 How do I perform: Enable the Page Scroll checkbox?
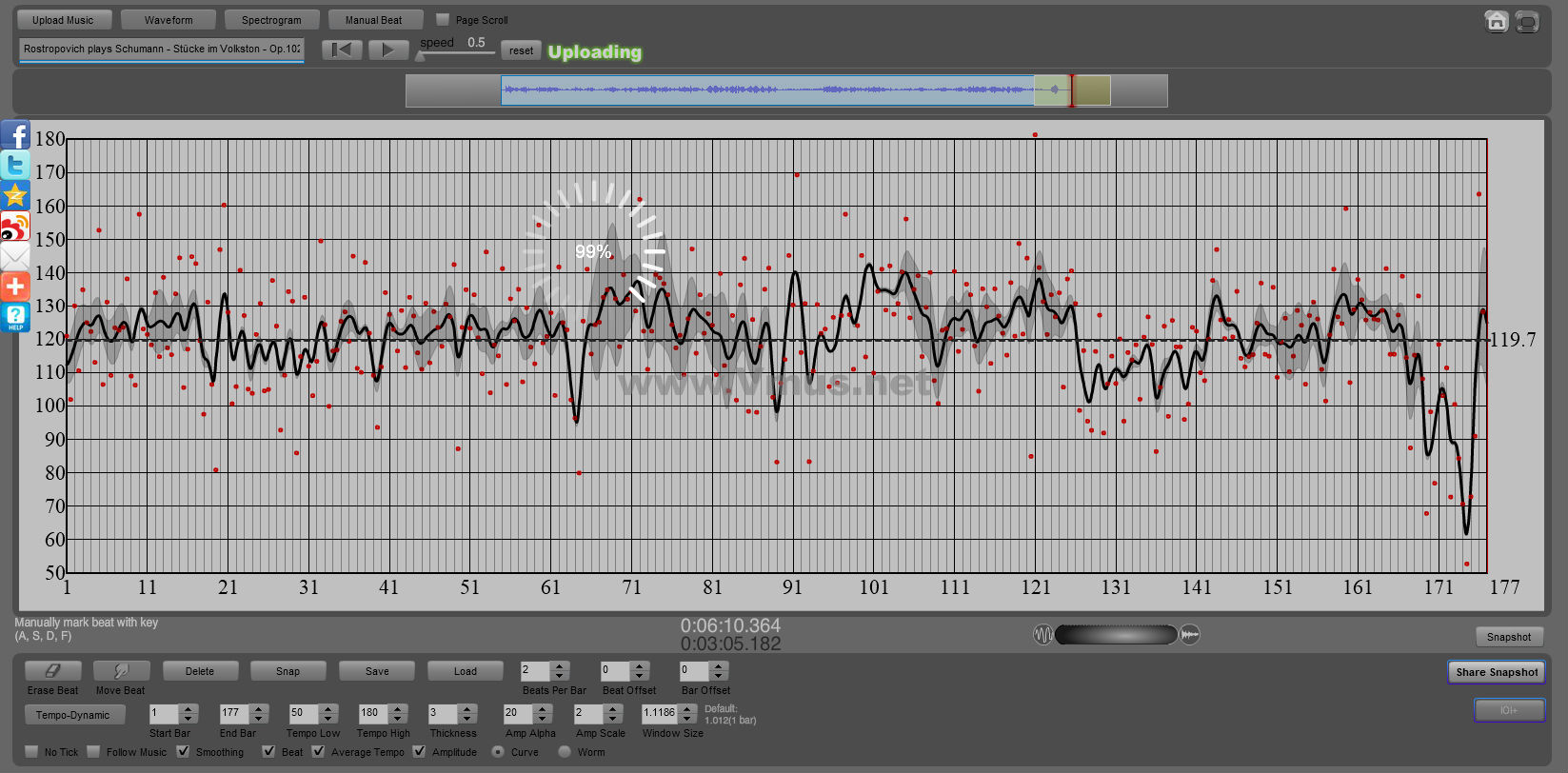pos(443,20)
